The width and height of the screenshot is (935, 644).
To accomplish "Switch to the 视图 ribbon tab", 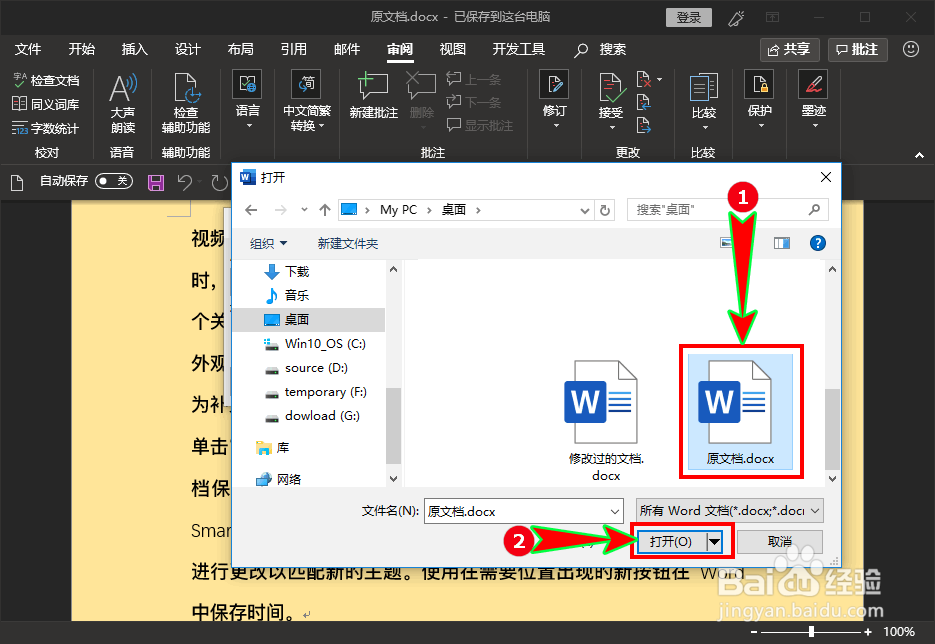I will [452, 48].
